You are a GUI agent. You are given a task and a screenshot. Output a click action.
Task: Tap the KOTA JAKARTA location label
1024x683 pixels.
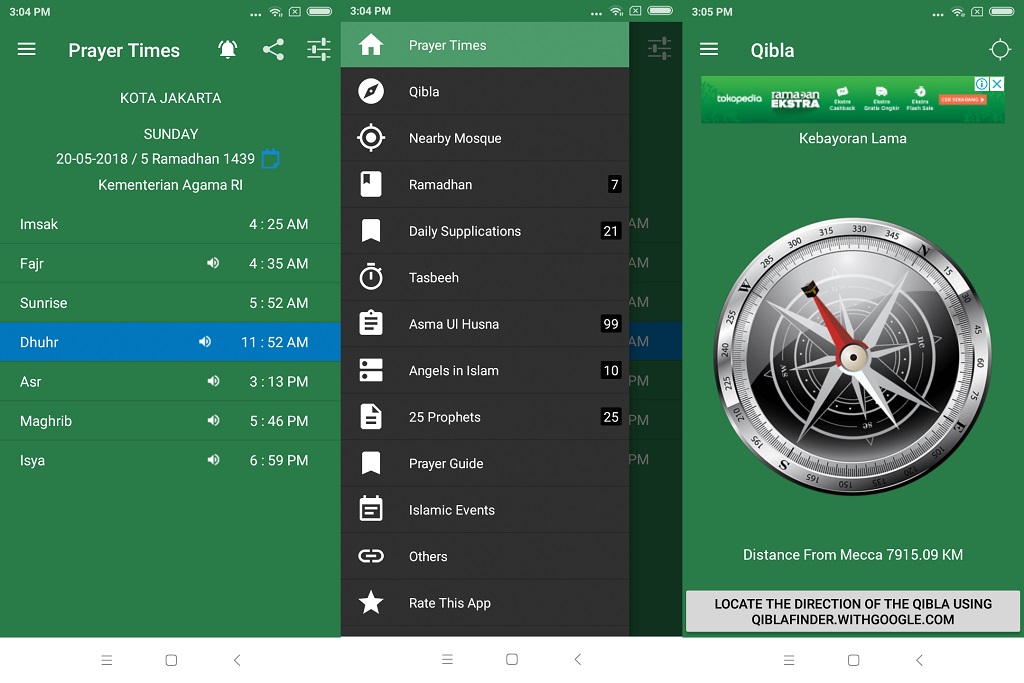pyautogui.click(x=170, y=98)
